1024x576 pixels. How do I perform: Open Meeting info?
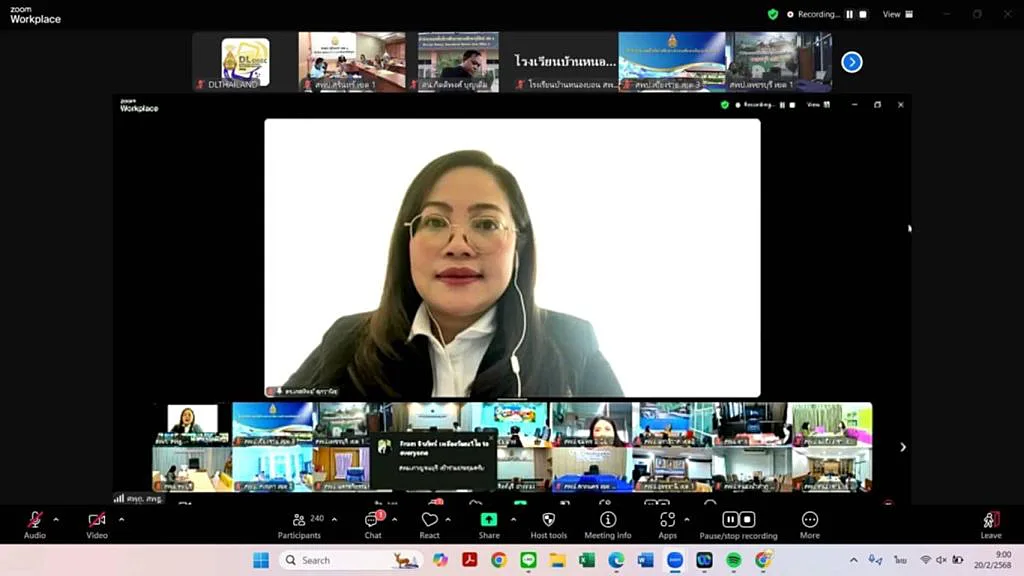click(x=608, y=525)
